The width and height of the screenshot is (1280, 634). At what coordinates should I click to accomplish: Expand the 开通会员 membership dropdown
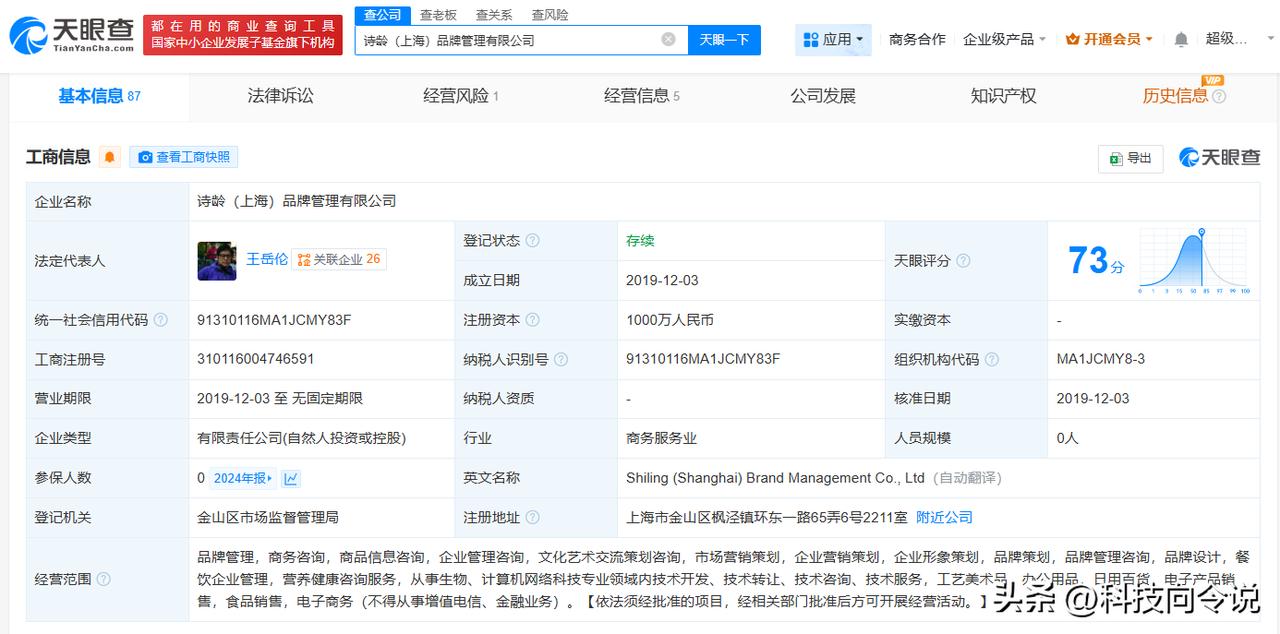click(1109, 39)
